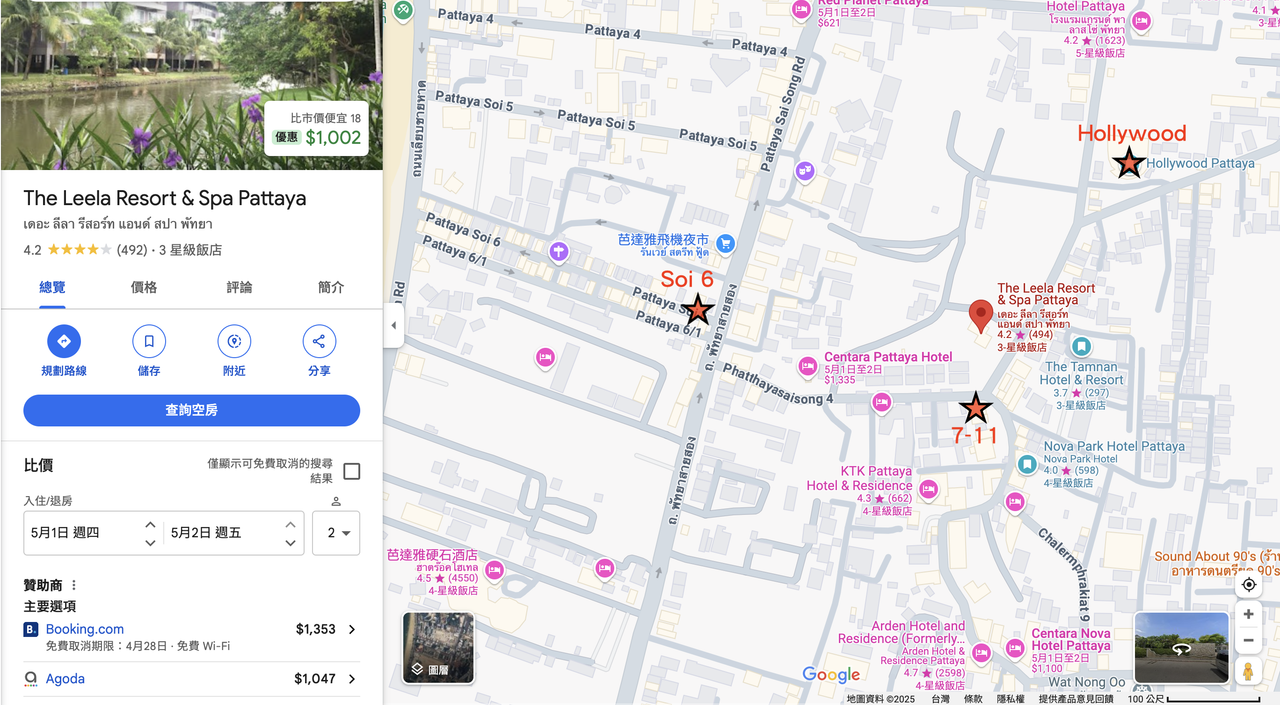Open the Street View photo thumbnail
Screen dimensions: 1280x705
(1181, 648)
